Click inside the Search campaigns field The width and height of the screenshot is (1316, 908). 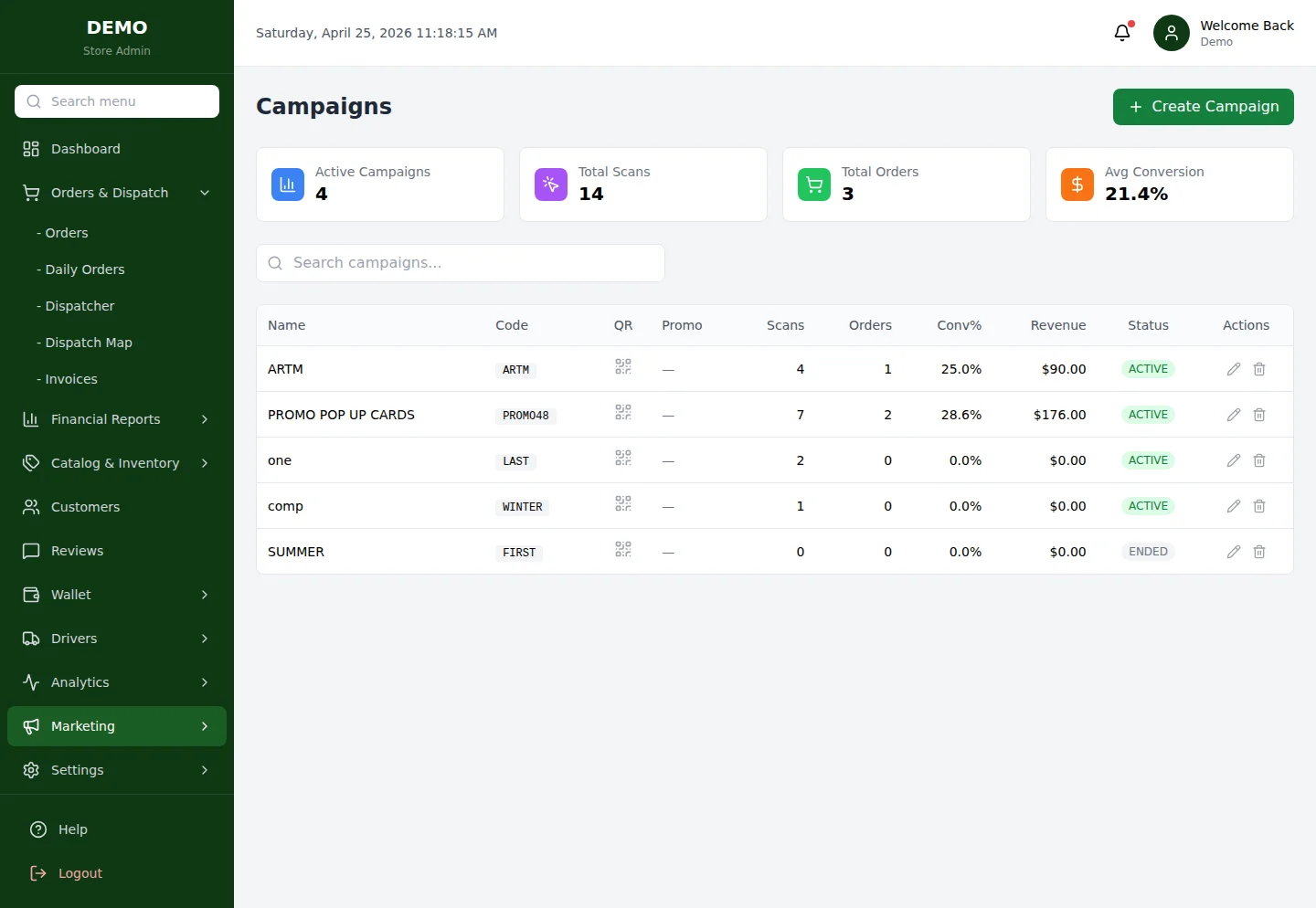coord(460,263)
